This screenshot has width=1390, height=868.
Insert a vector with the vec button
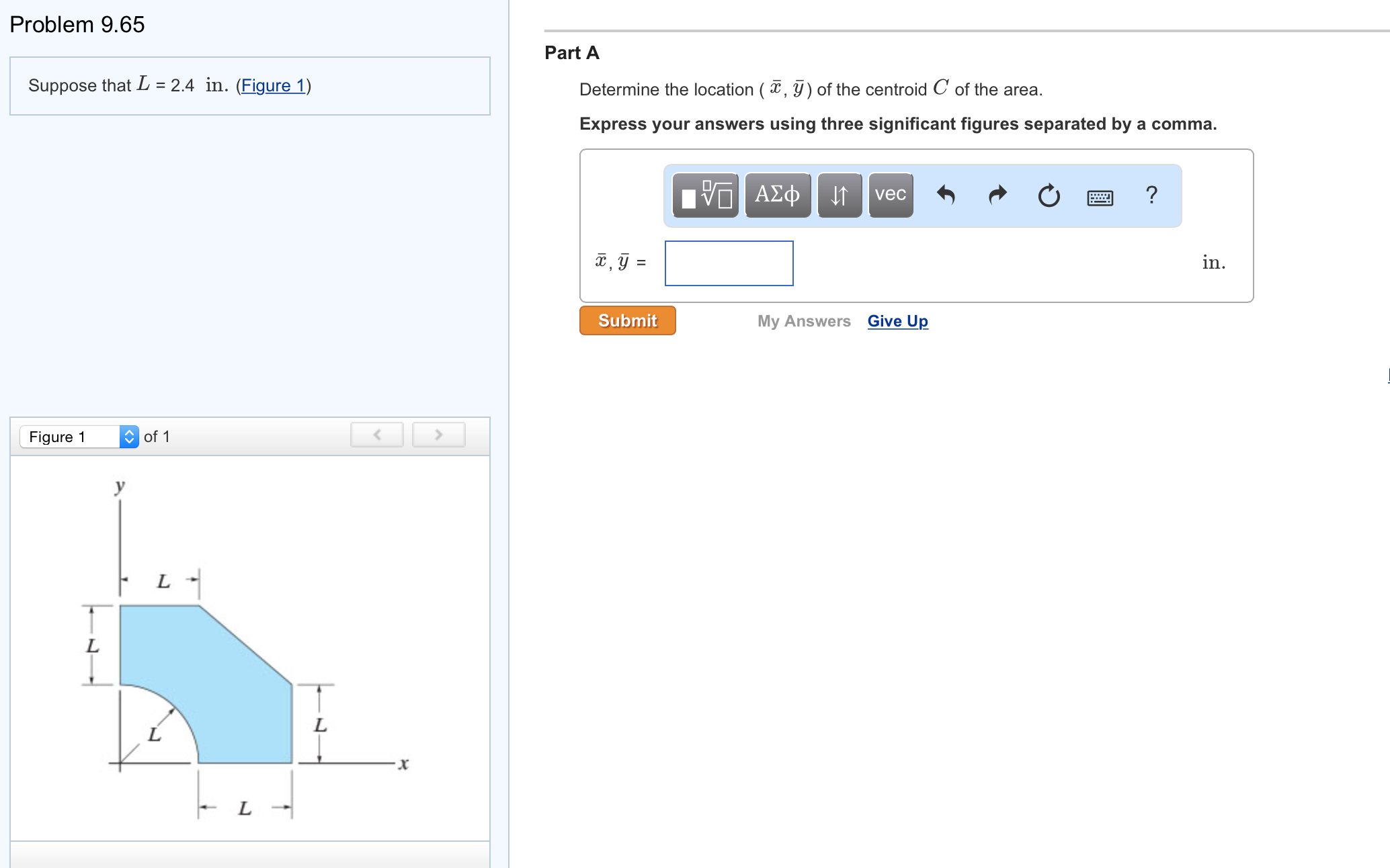891,196
